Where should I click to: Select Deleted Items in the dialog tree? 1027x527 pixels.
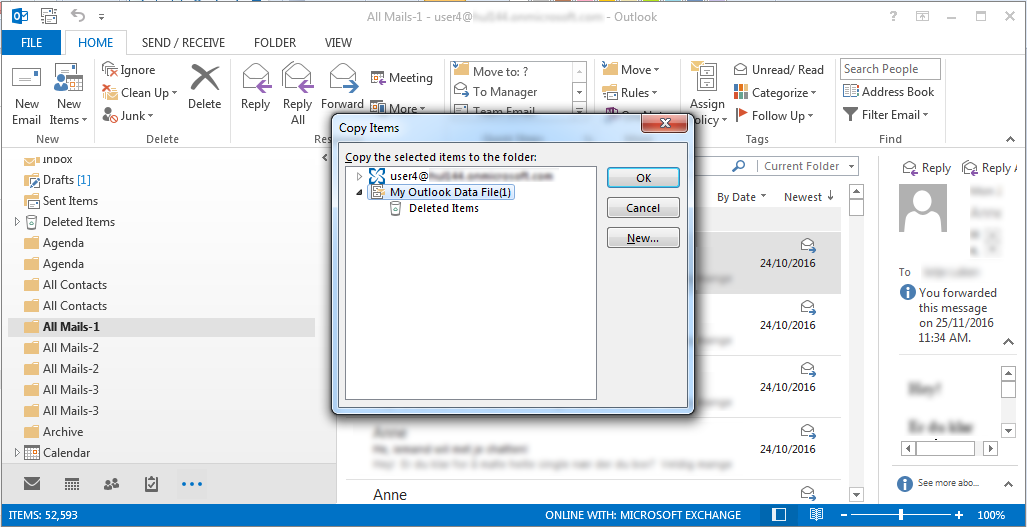434,208
